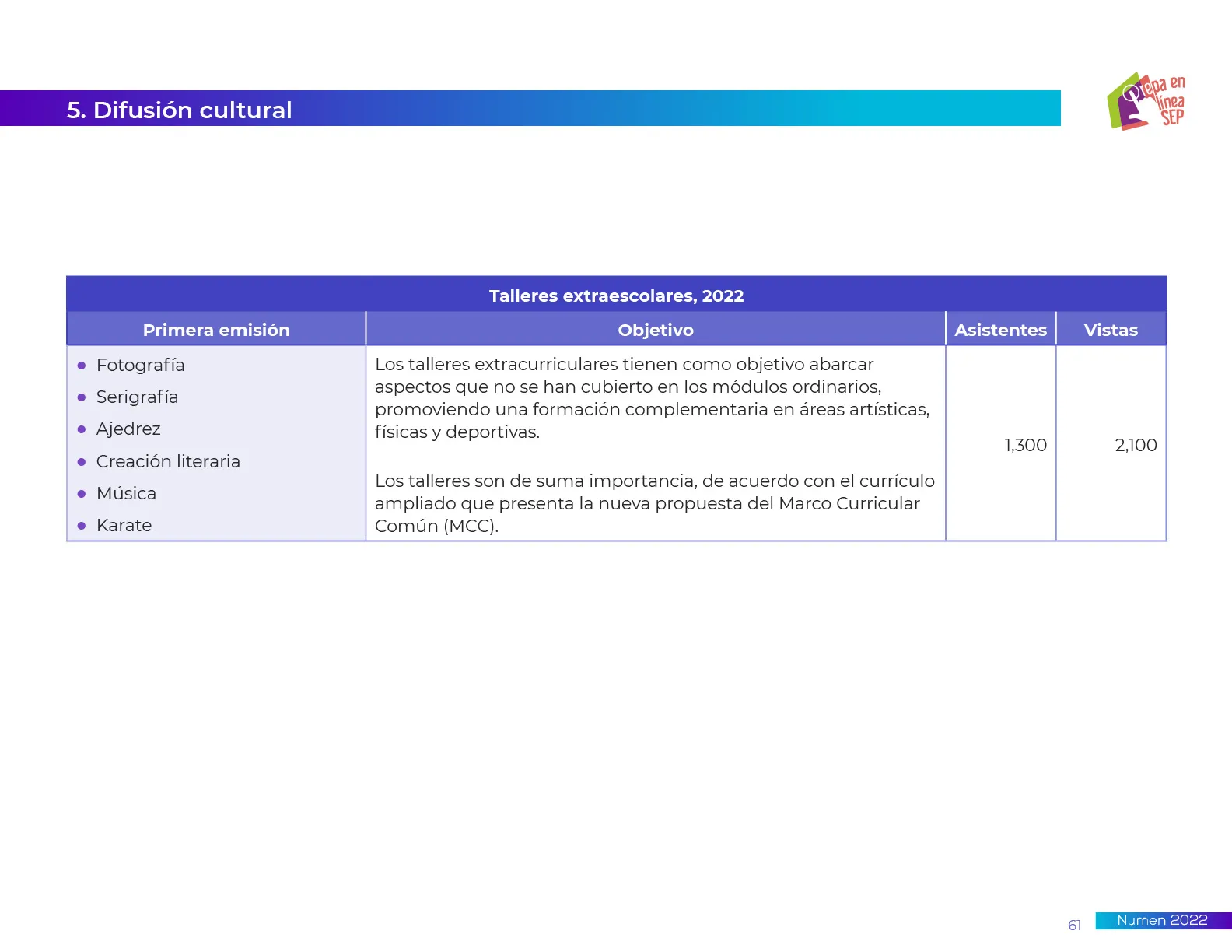Screen dimensions: 1232x952
Task: Click the Serigrafía list item
Action: [137, 397]
